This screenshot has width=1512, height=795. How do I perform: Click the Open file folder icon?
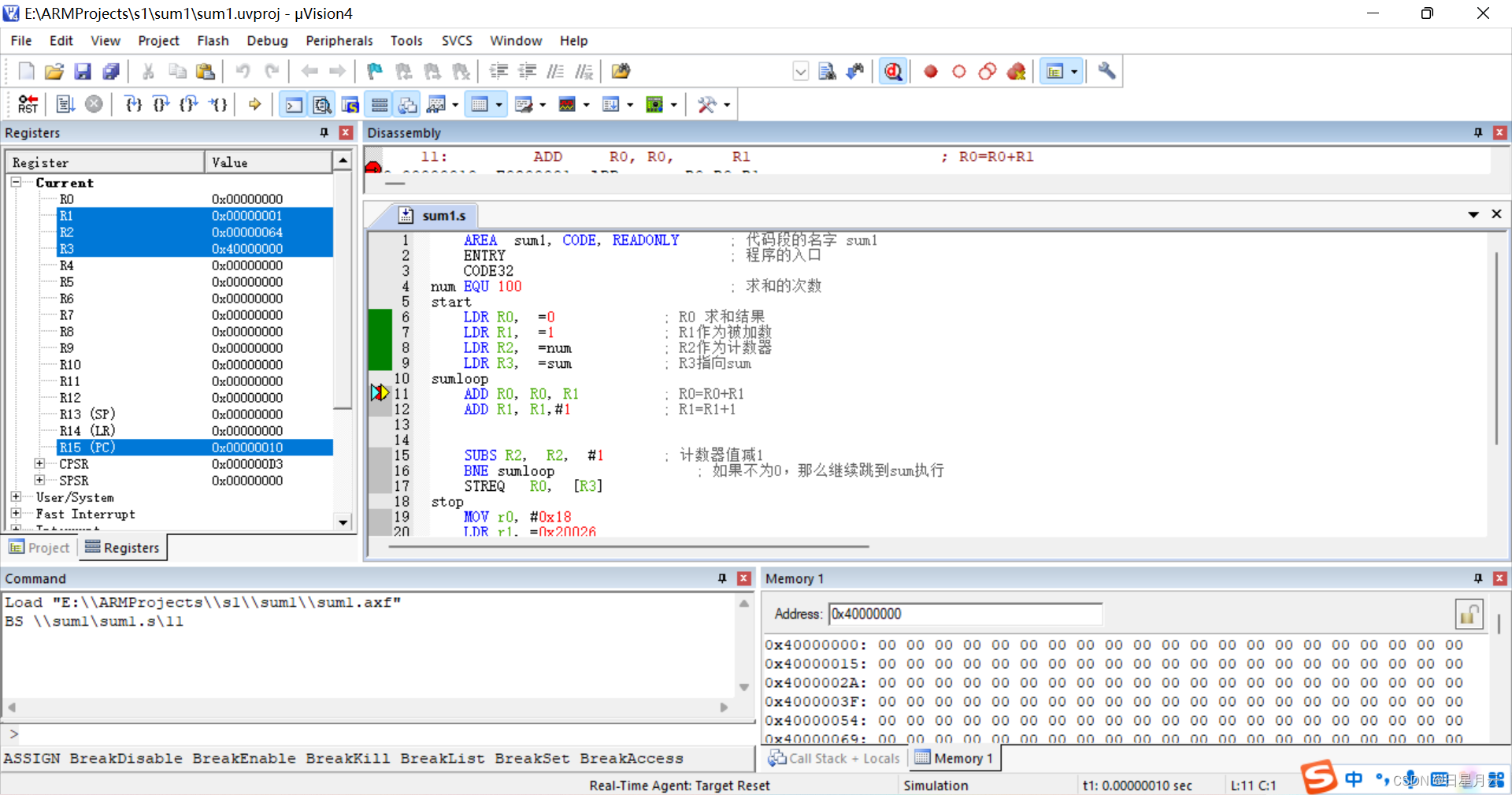click(x=54, y=71)
